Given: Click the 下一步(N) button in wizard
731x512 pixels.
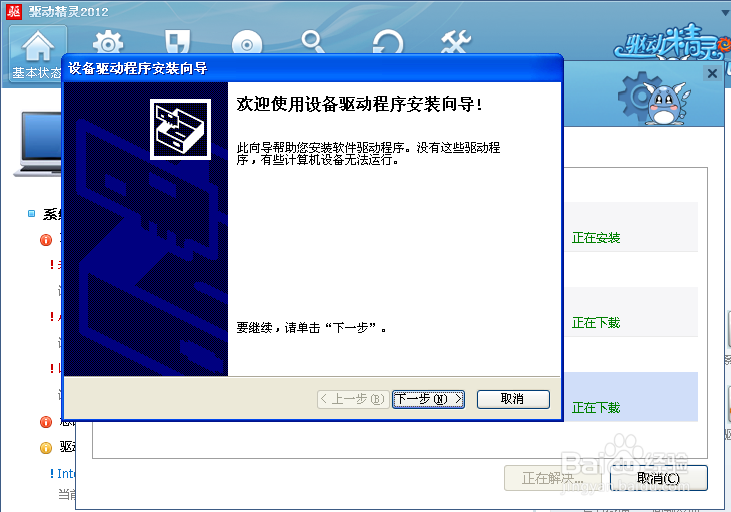Looking at the screenshot, I should point(428,399).
